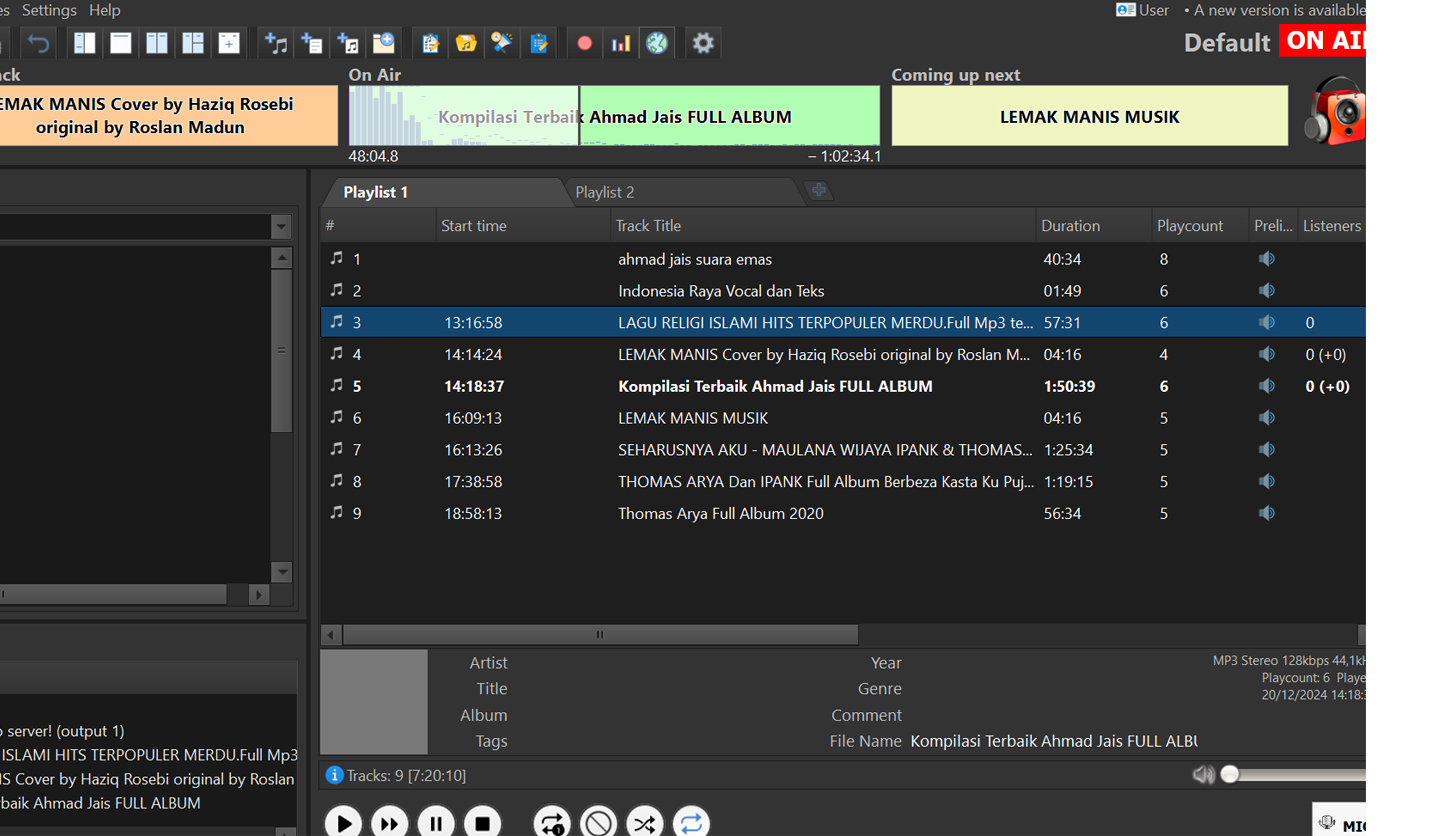Open the Settings menu
Image resolution: width=1440 pixels, height=836 pixels.
[x=48, y=10]
